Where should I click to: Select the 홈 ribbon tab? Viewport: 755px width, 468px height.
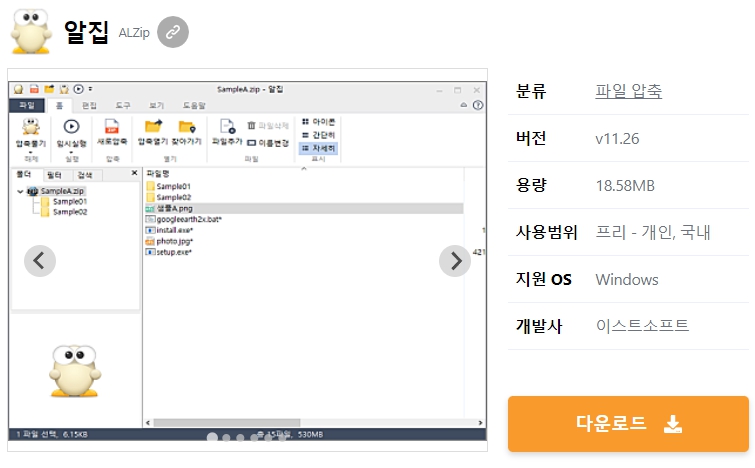59,105
